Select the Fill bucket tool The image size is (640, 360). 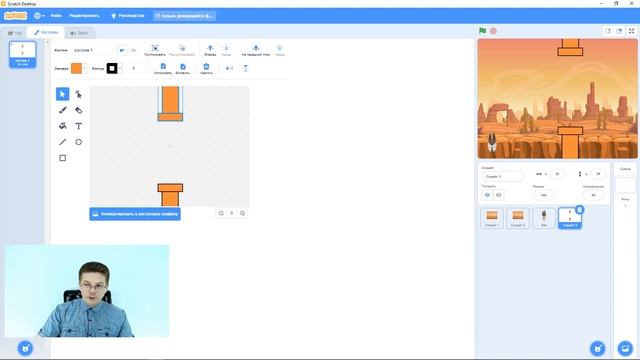62,126
